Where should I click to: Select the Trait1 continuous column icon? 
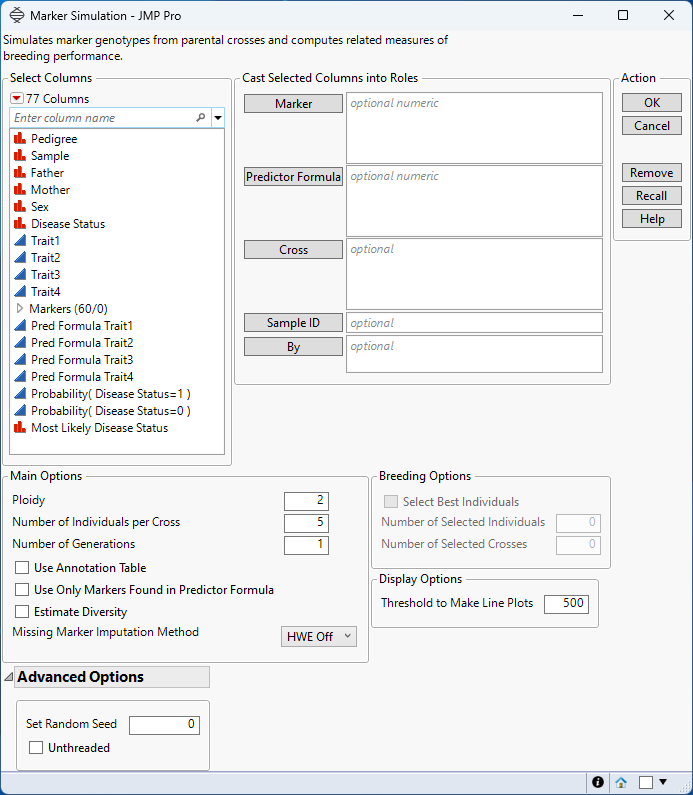(20, 240)
